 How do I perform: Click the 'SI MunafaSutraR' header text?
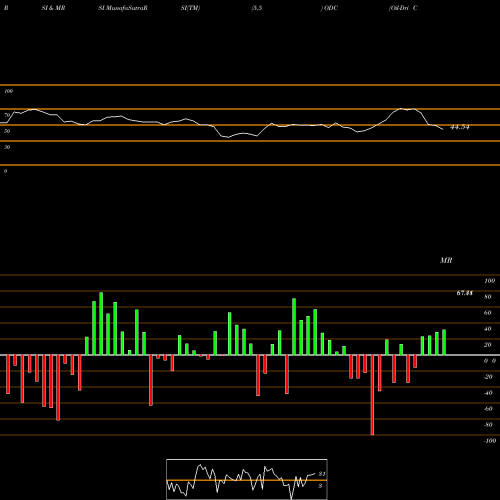(123, 8)
